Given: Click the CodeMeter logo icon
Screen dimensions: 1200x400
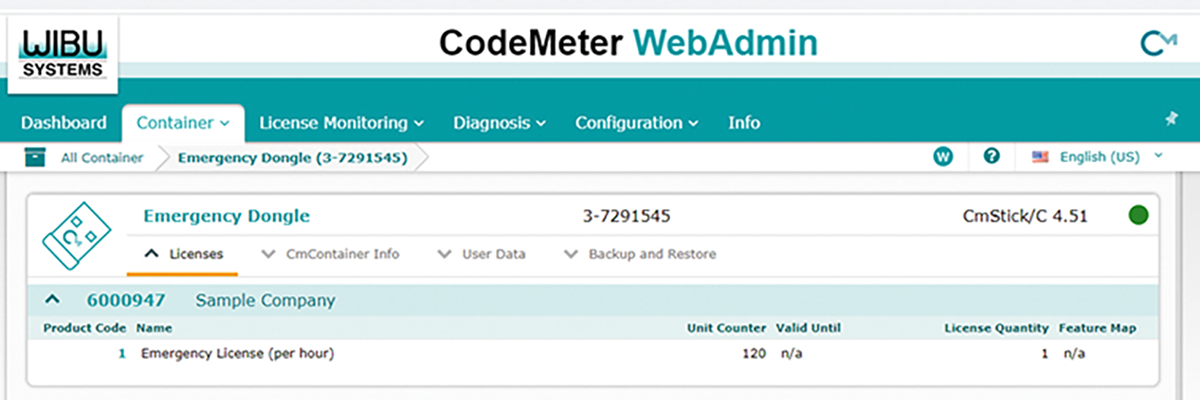Looking at the screenshot, I should [1159, 43].
